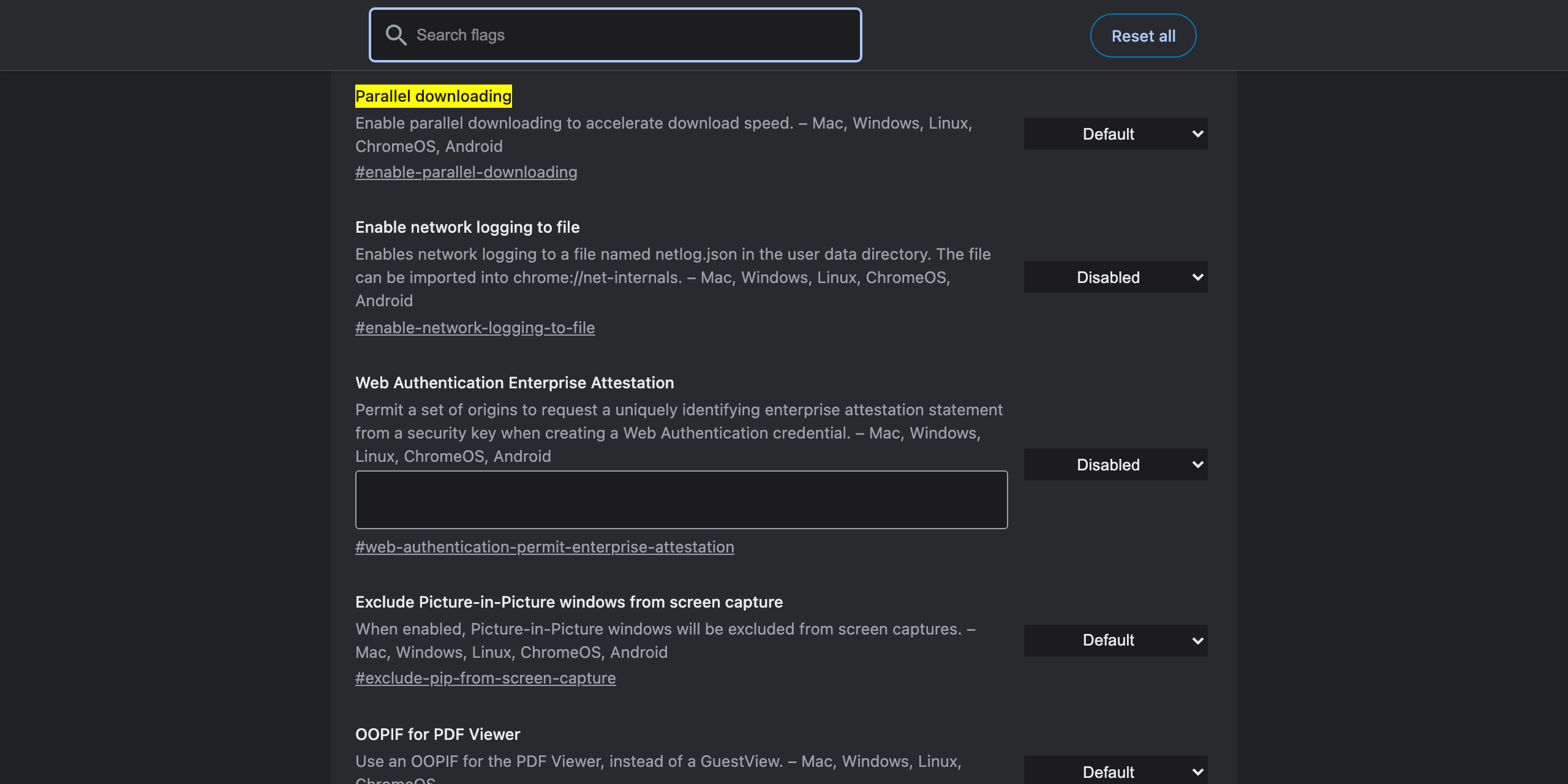
Task: Select Web Authentication Enterprise Attestation heading
Action: point(514,383)
